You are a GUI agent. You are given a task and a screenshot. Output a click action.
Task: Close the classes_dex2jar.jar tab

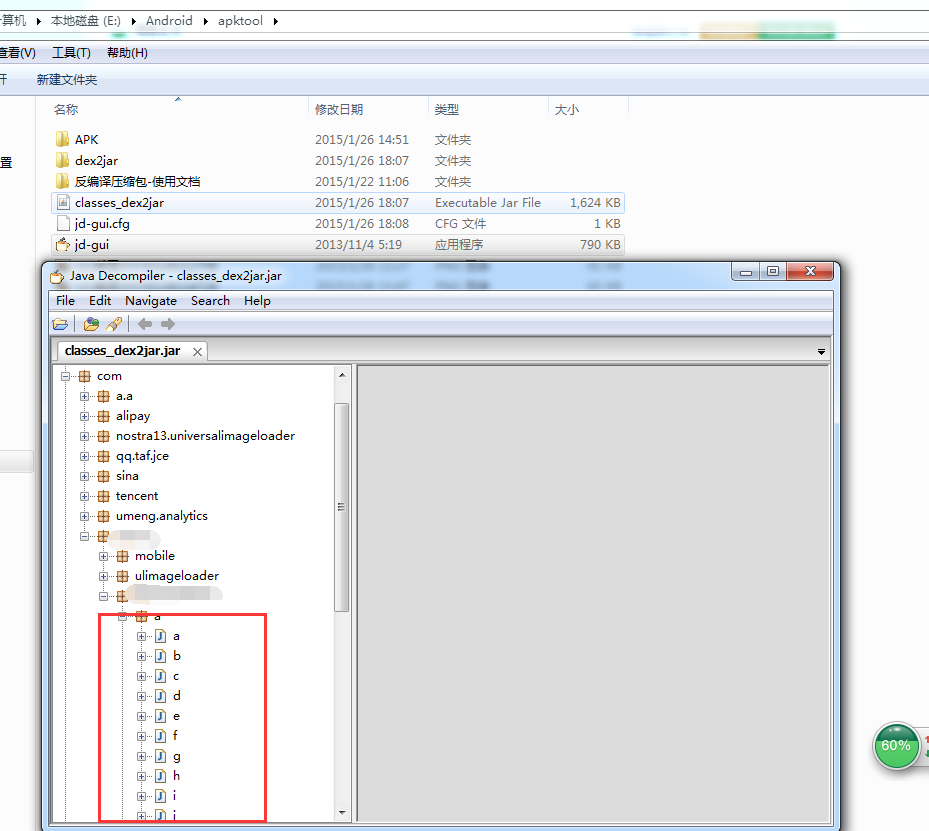coord(197,352)
